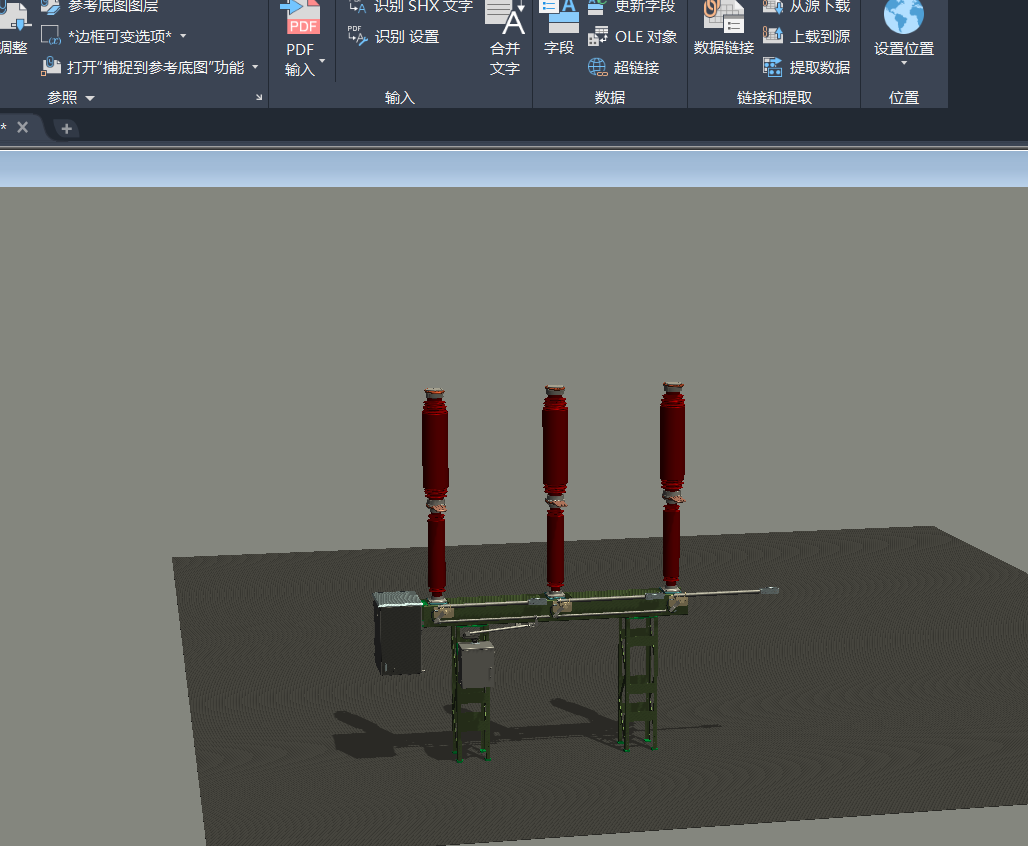Screen dimensions: 1028x846
Task: Click the 位置 panel title
Action: pos(903,98)
